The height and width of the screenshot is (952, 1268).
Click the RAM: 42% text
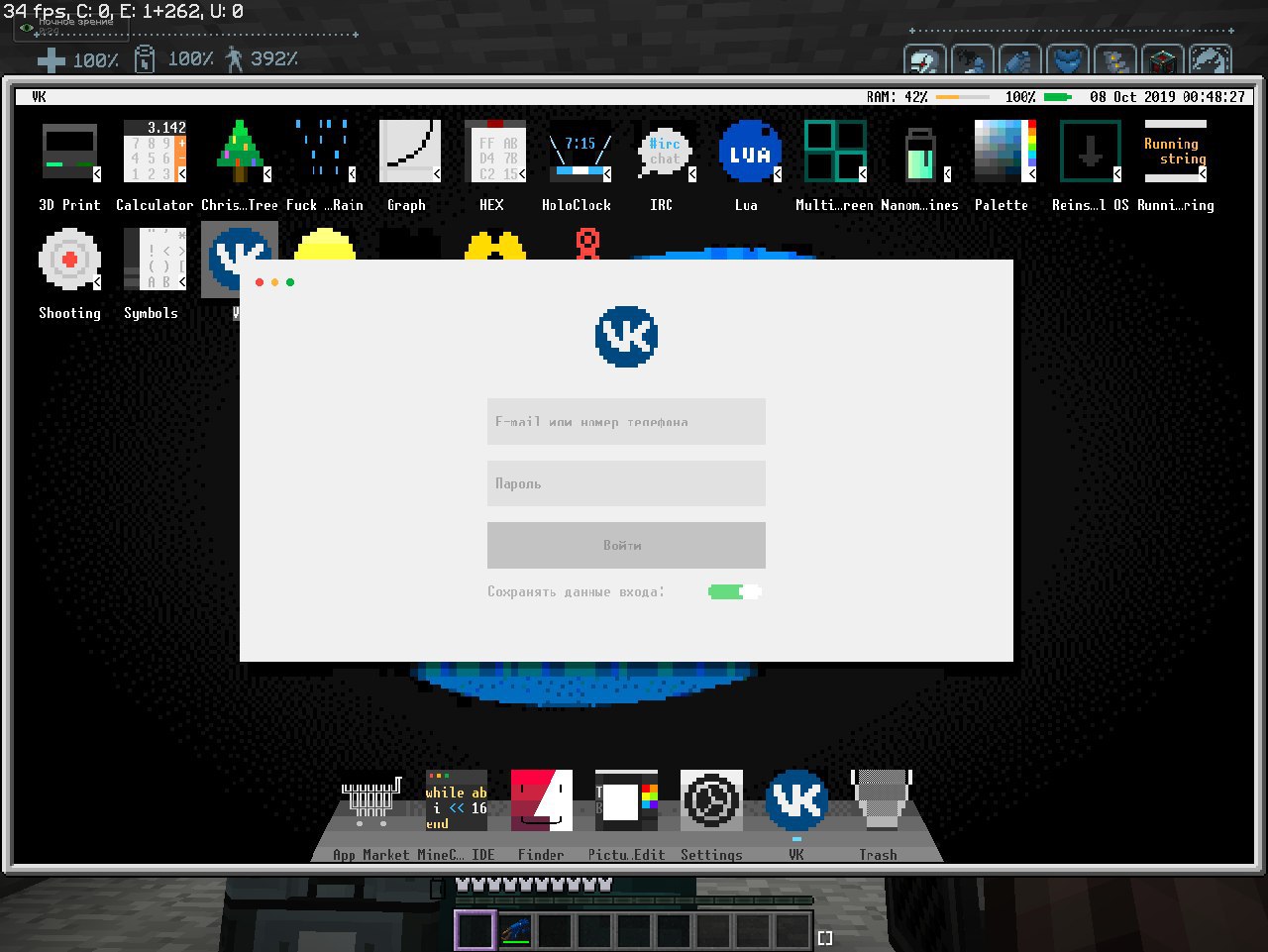tap(898, 97)
